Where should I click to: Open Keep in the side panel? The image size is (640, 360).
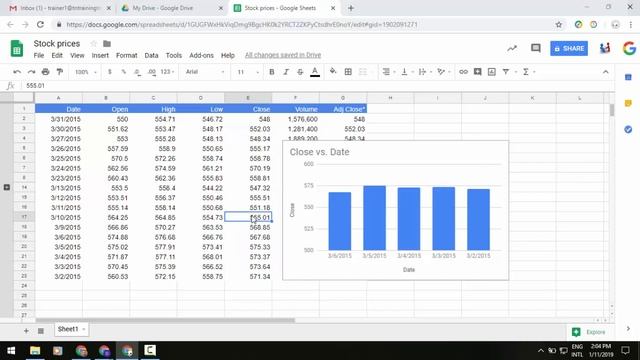[628, 103]
